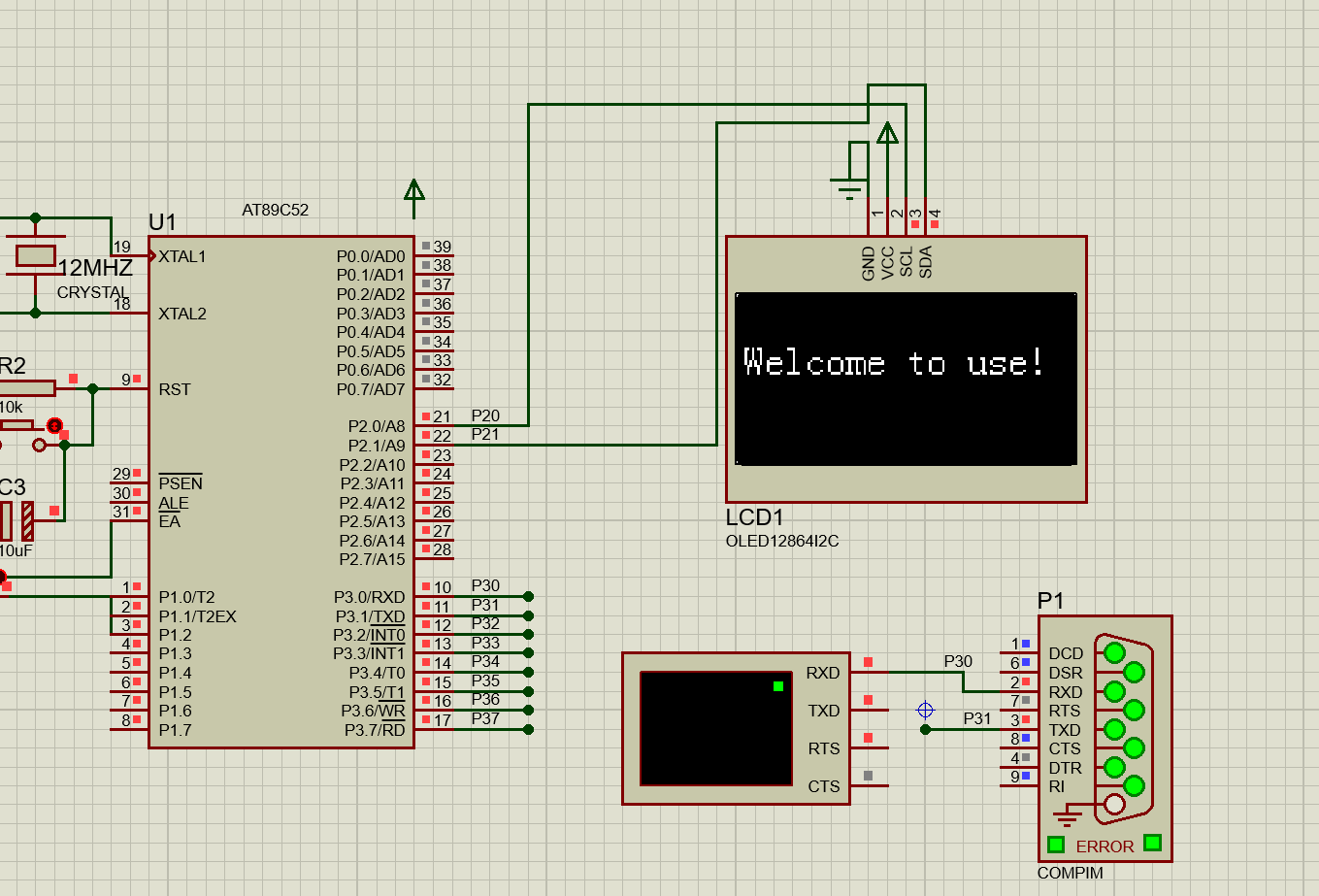Click the ALE pin label
This screenshot has height=896, width=1319.
pos(174,503)
